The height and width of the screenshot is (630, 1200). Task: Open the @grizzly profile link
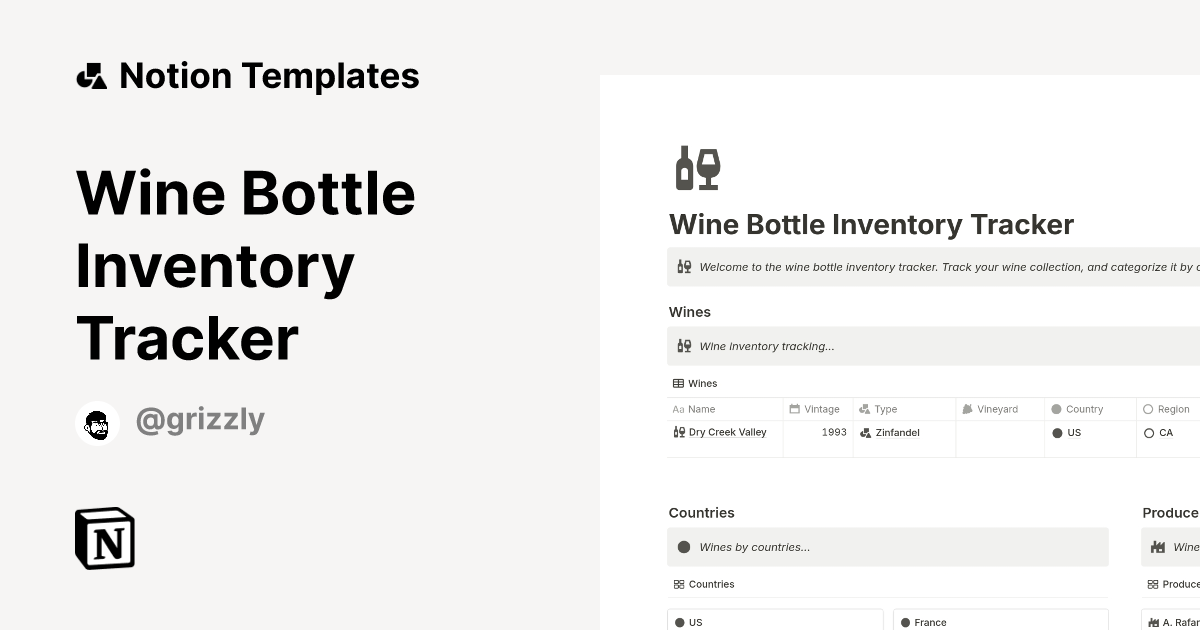pyautogui.click(x=199, y=419)
